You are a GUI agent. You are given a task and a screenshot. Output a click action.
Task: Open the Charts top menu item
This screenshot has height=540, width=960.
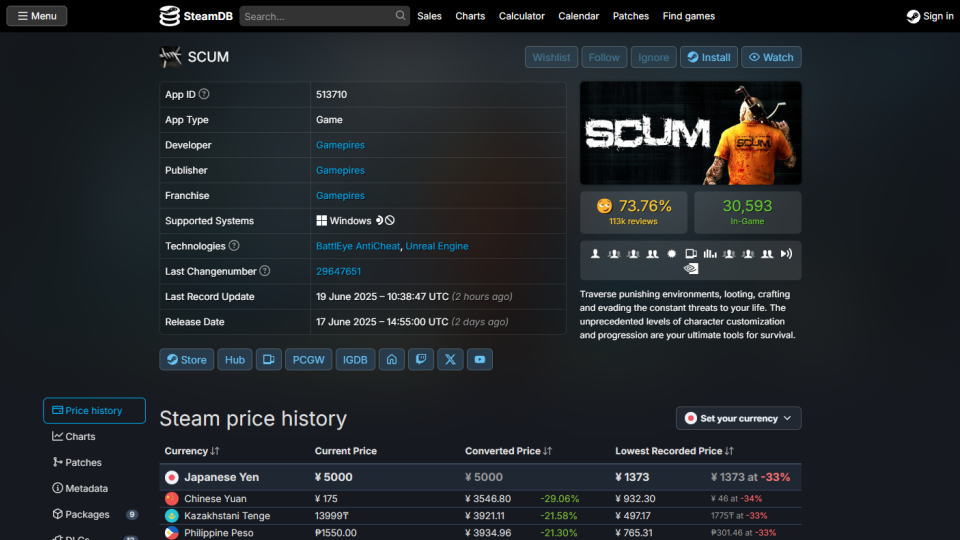point(470,16)
